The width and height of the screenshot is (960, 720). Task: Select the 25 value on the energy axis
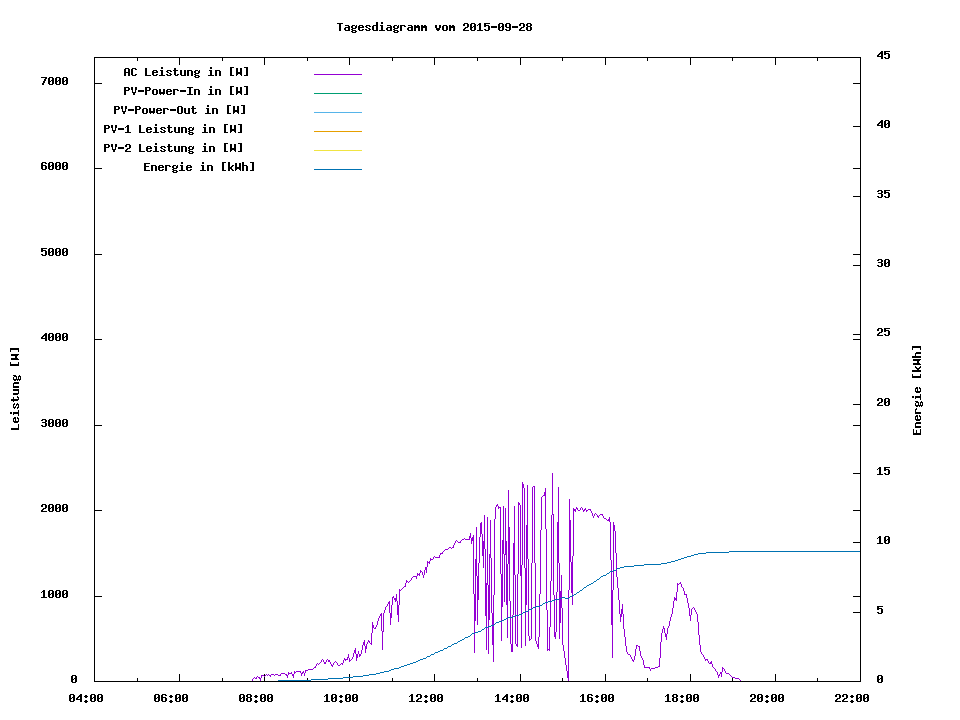coord(883,332)
